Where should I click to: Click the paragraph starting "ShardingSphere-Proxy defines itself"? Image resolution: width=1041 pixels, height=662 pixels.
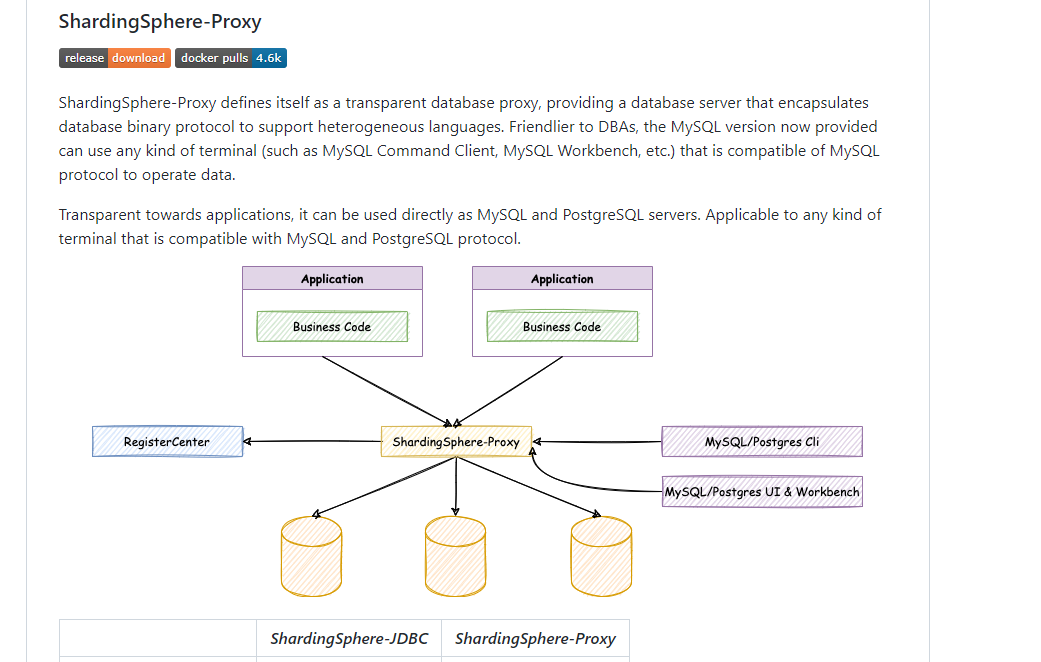coord(469,139)
